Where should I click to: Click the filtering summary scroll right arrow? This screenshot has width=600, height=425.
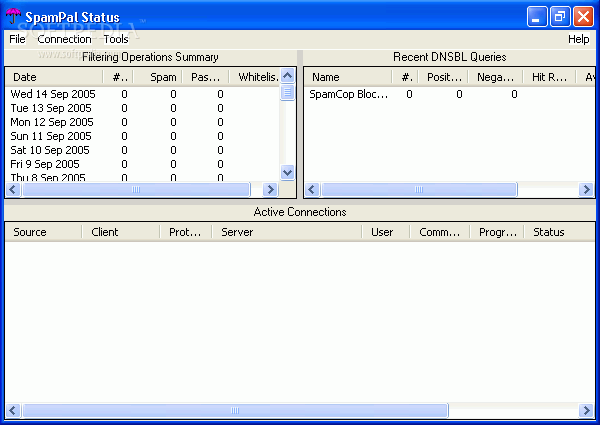click(x=271, y=189)
